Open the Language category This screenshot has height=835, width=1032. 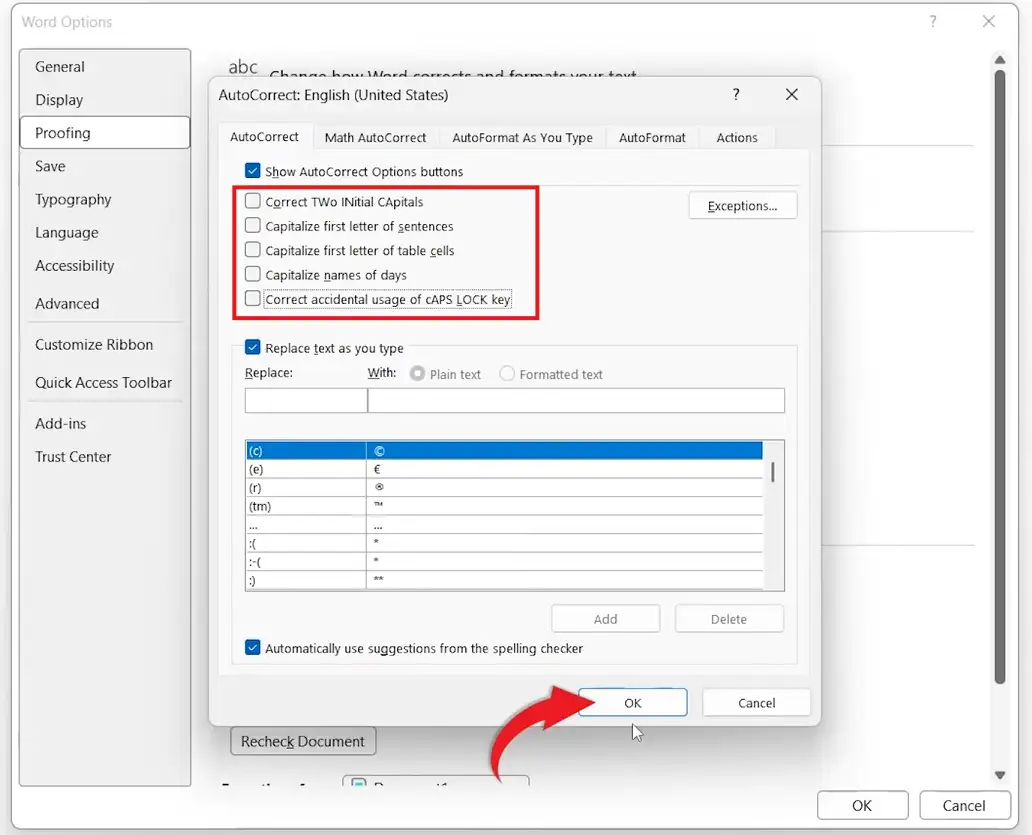(105, 232)
